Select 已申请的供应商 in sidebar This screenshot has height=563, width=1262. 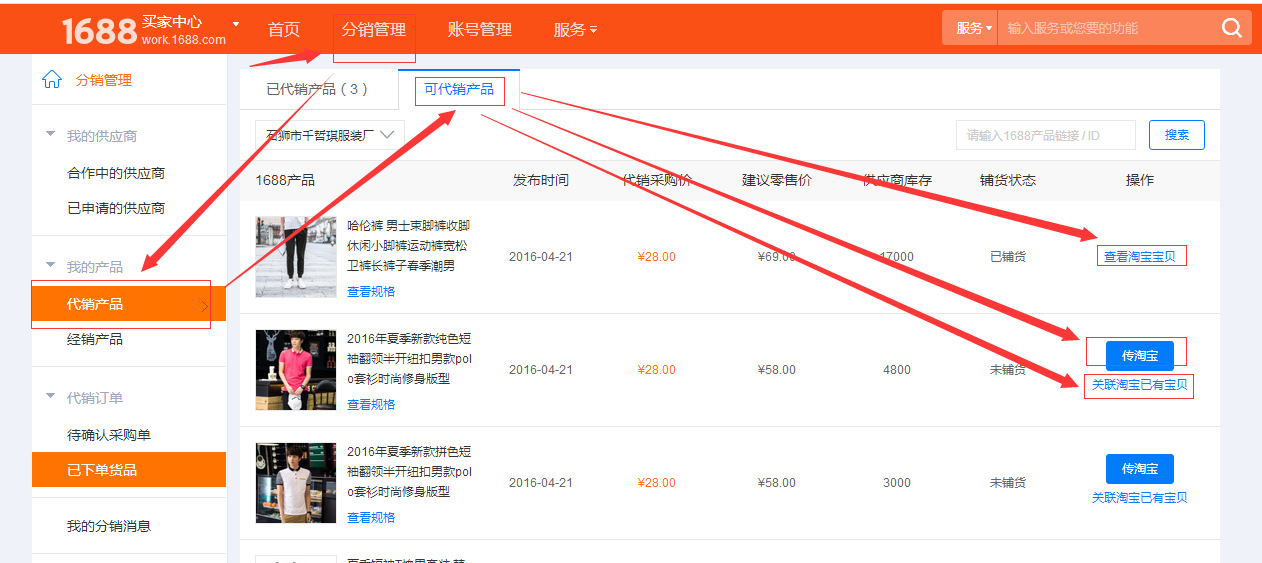[x=116, y=208]
